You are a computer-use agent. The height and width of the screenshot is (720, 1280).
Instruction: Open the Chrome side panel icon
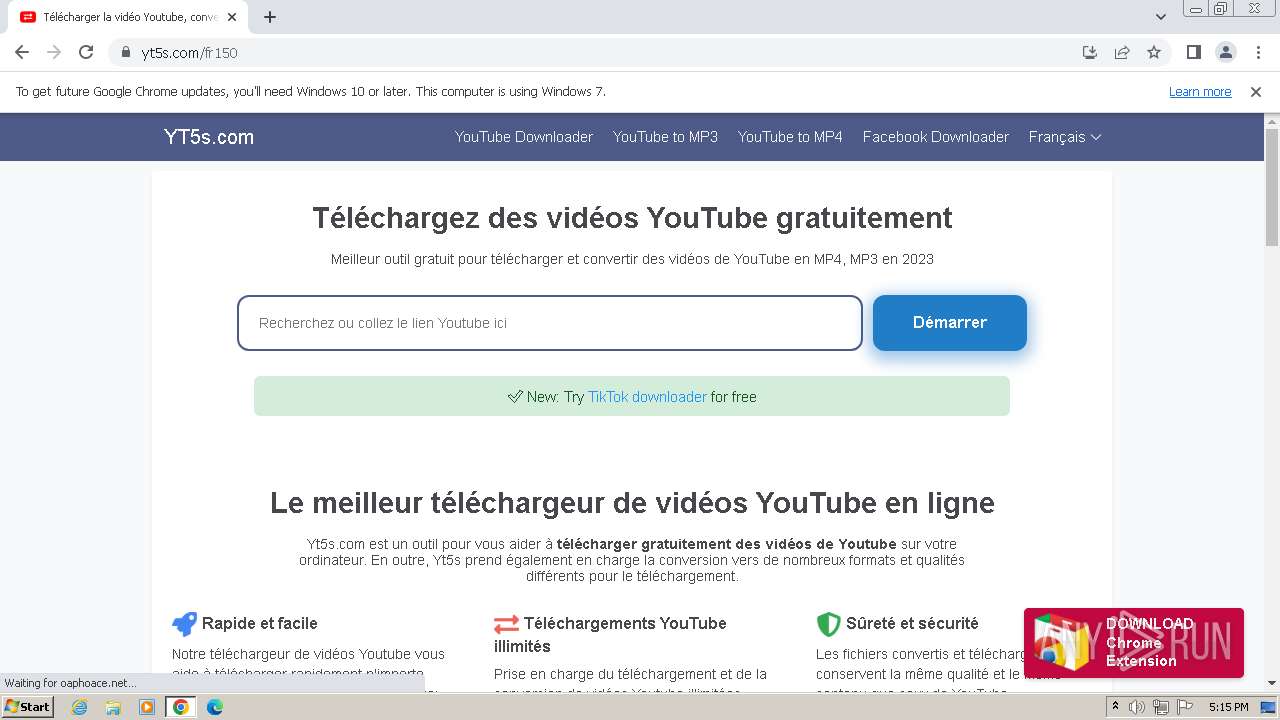tap(1193, 52)
